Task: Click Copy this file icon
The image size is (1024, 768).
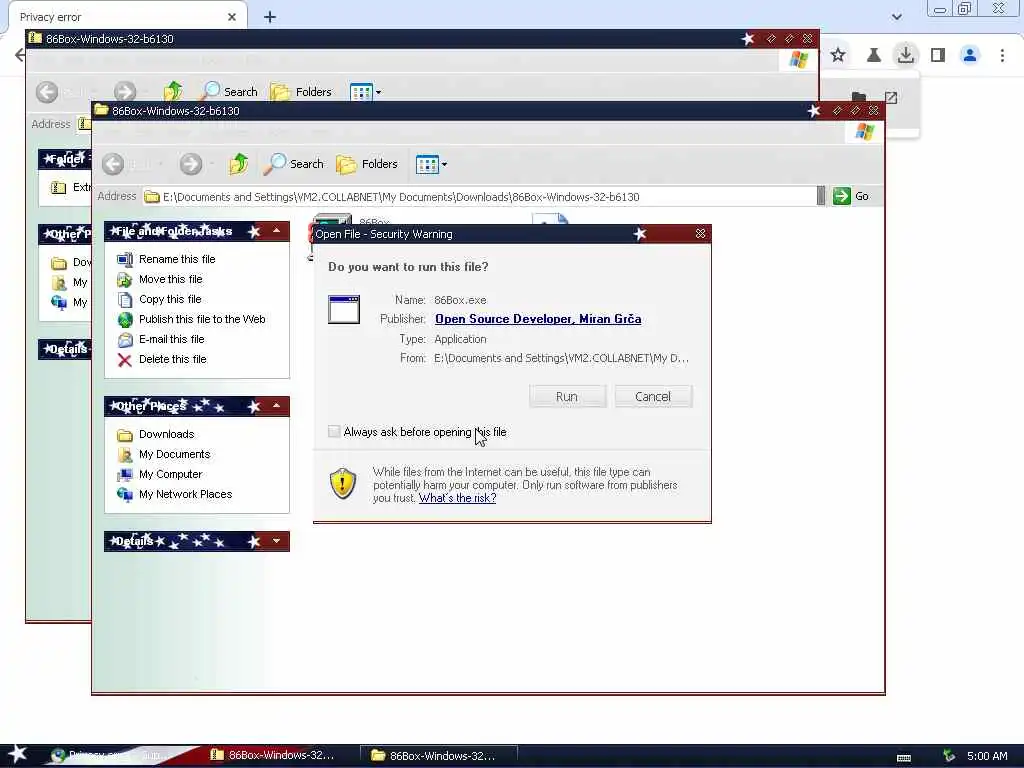Action: click(125, 299)
